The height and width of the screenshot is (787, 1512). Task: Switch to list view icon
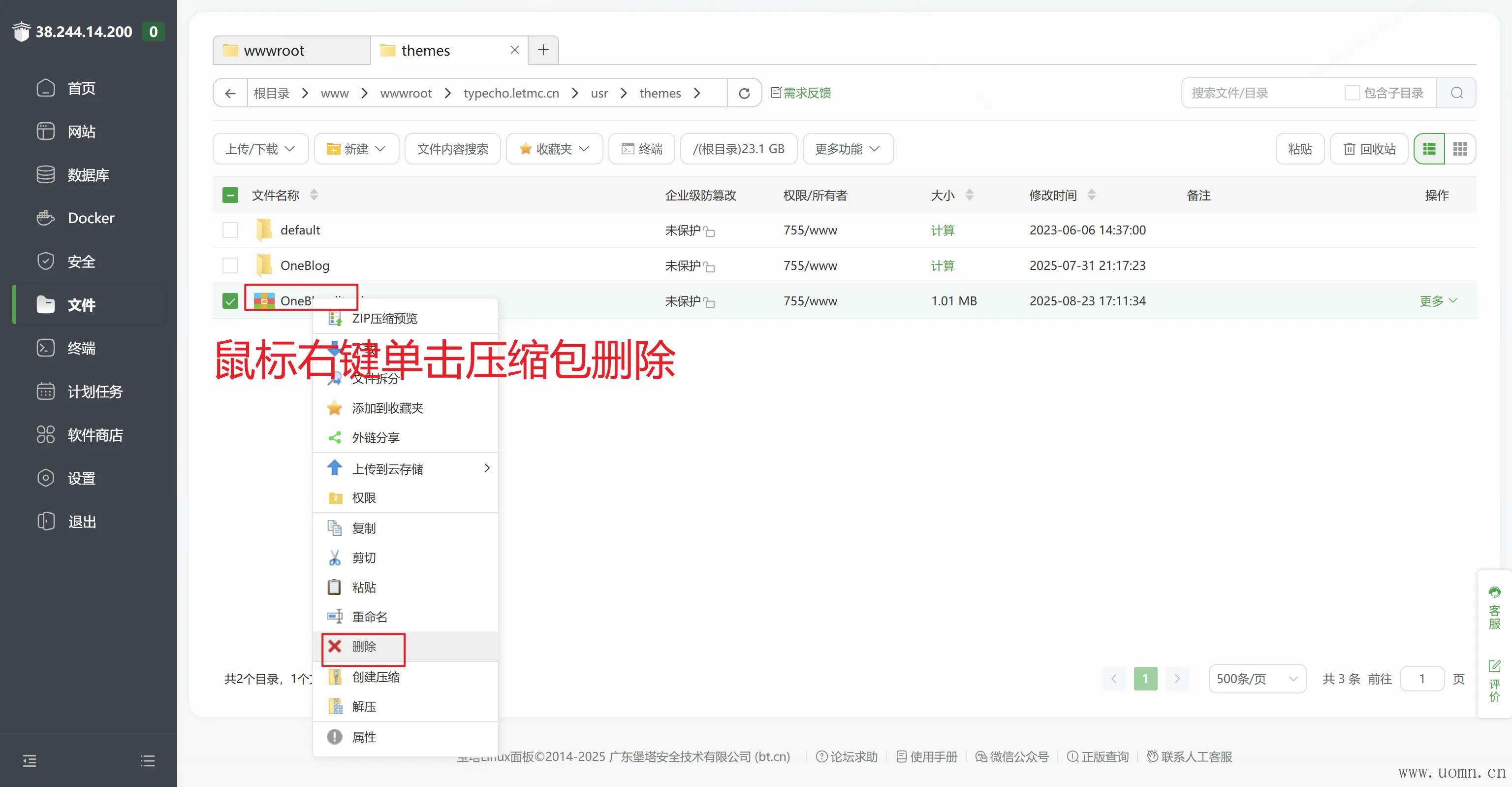1429,149
